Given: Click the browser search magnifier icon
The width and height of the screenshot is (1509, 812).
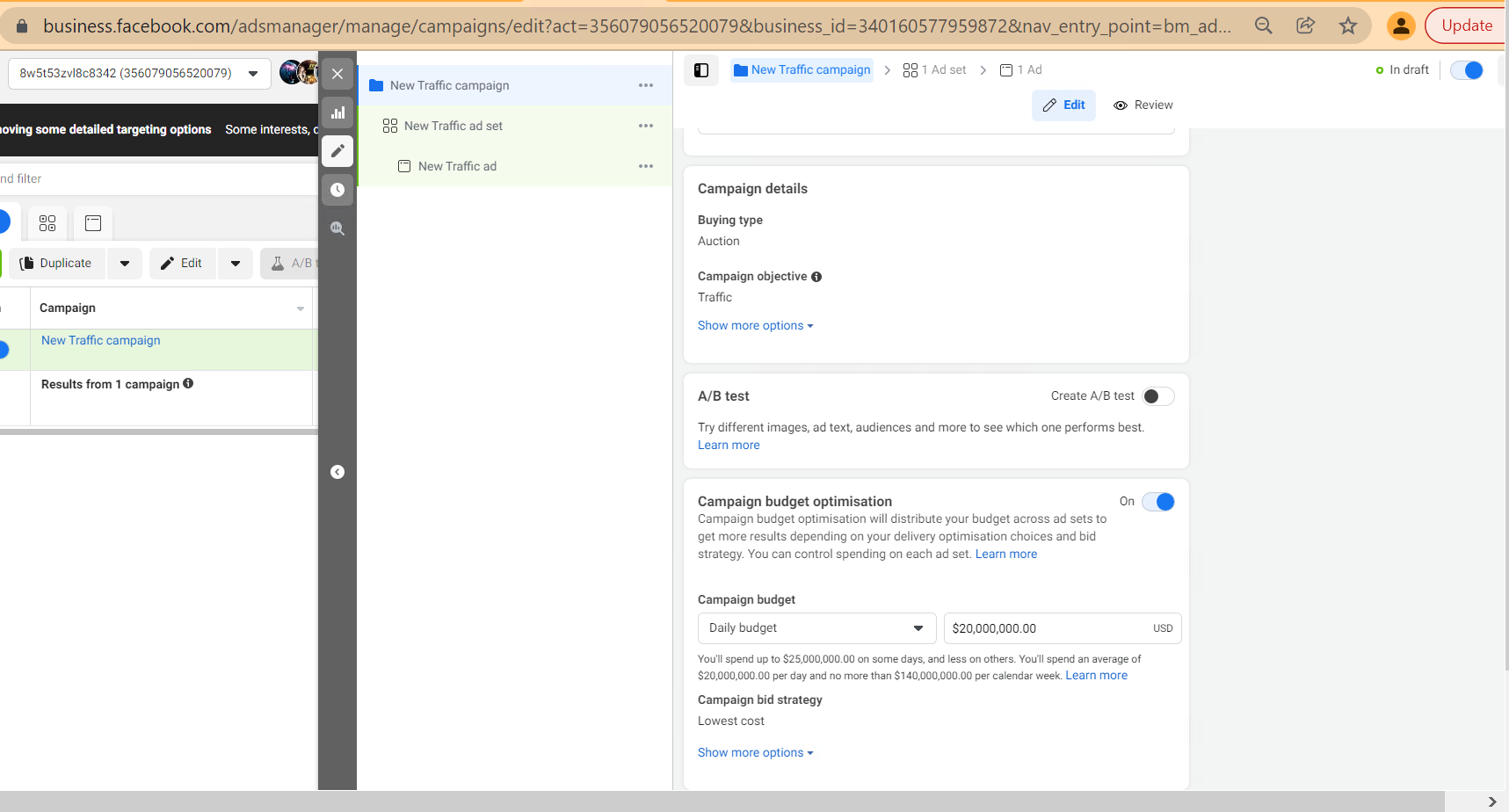Looking at the screenshot, I should (1264, 25).
